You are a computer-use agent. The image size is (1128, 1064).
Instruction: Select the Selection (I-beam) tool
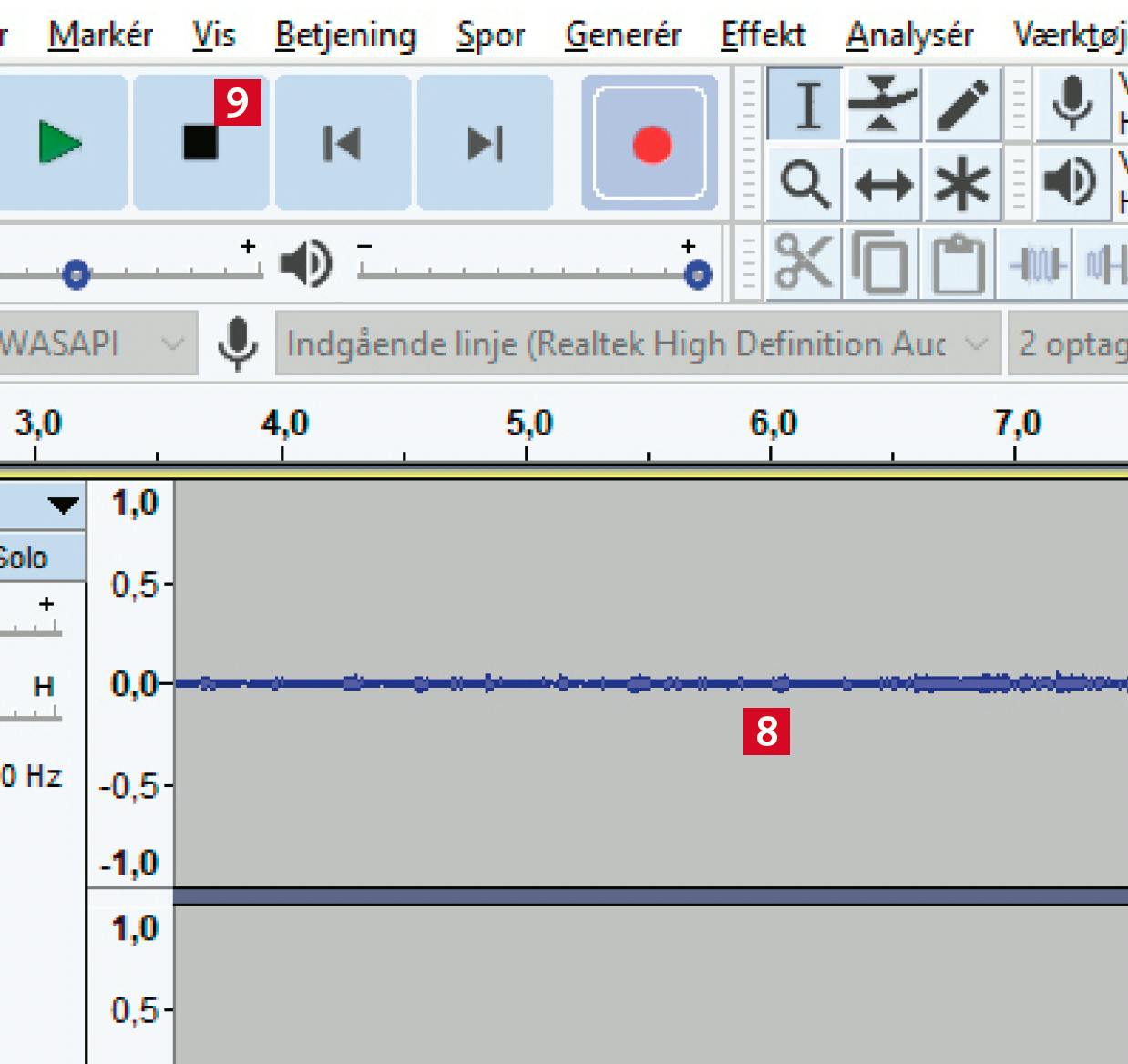tap(806, 104)
